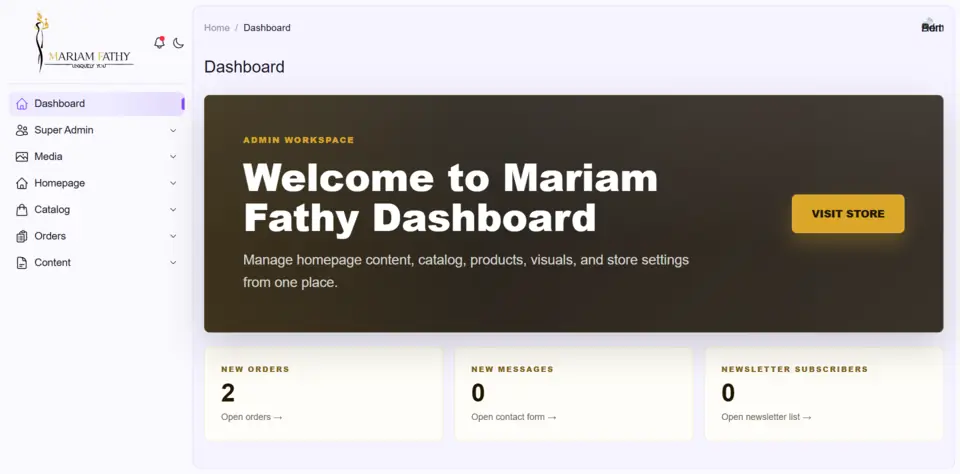The height and width of the screenshot is (474, 960).
Task: Click the NEW MESSAGES card title
Action: [512, 369]
